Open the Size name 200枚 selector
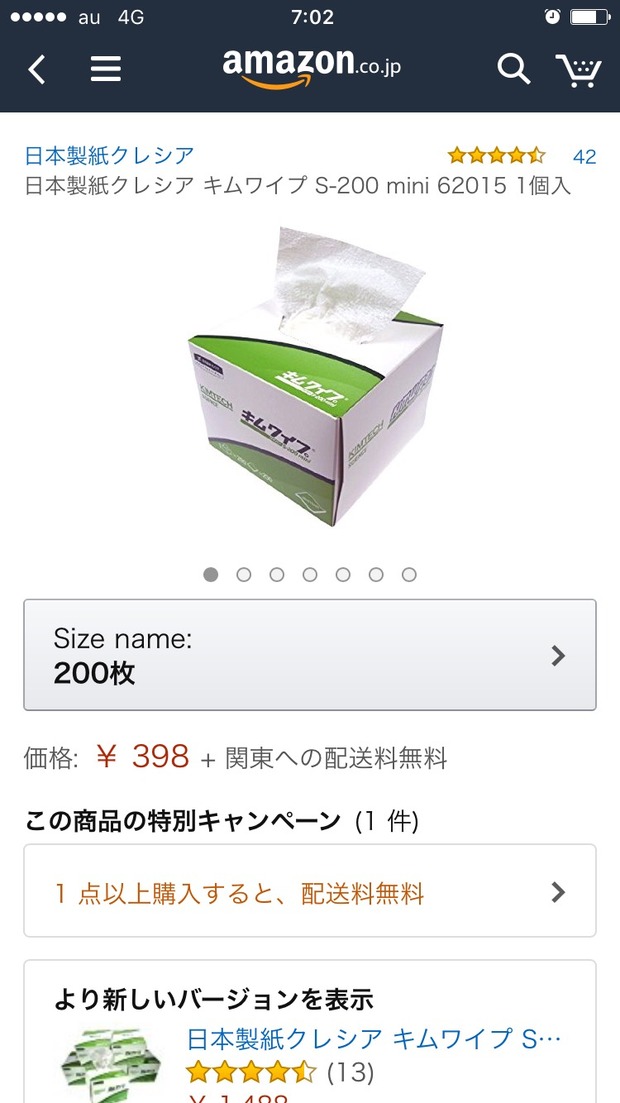This screenshot has width=620, height=1103. (310, 655)
